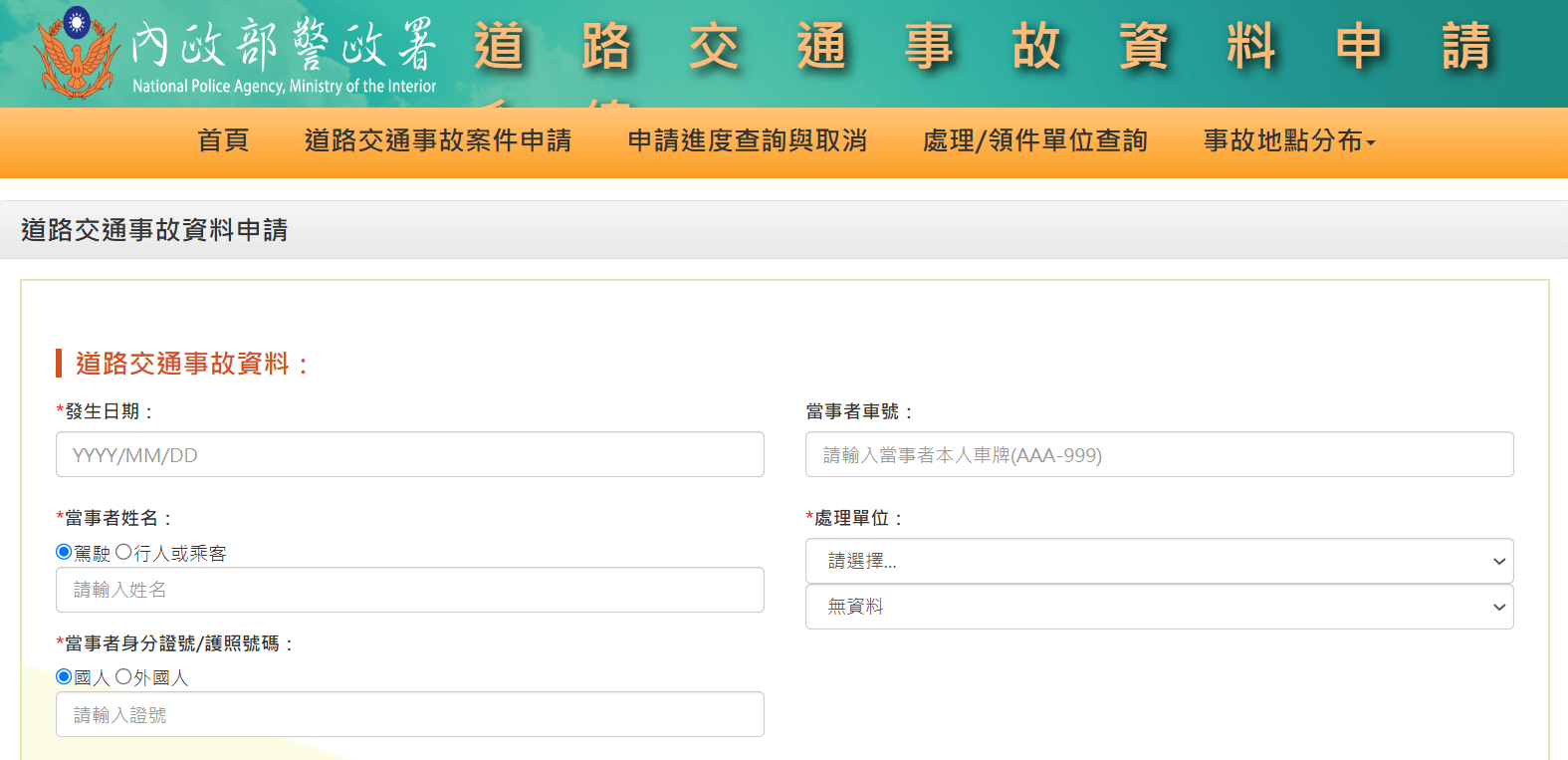This screenshot has width=1568, height=760.
Task: Click the 道路交通事故資料： section title
Action: tap(193, 364)
